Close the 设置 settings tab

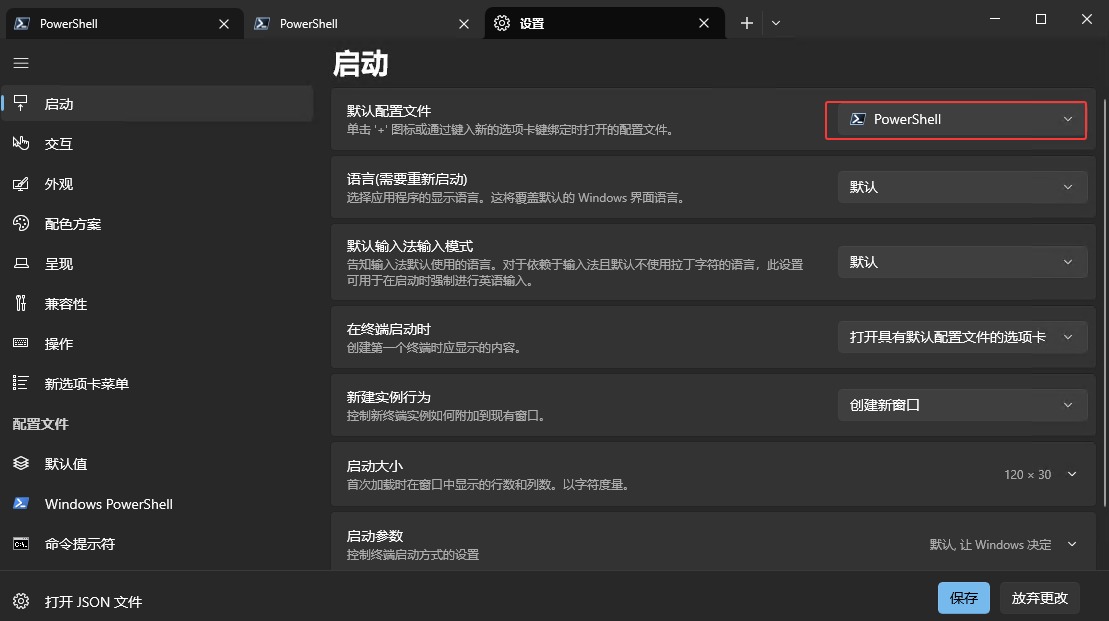click(705, 24)
